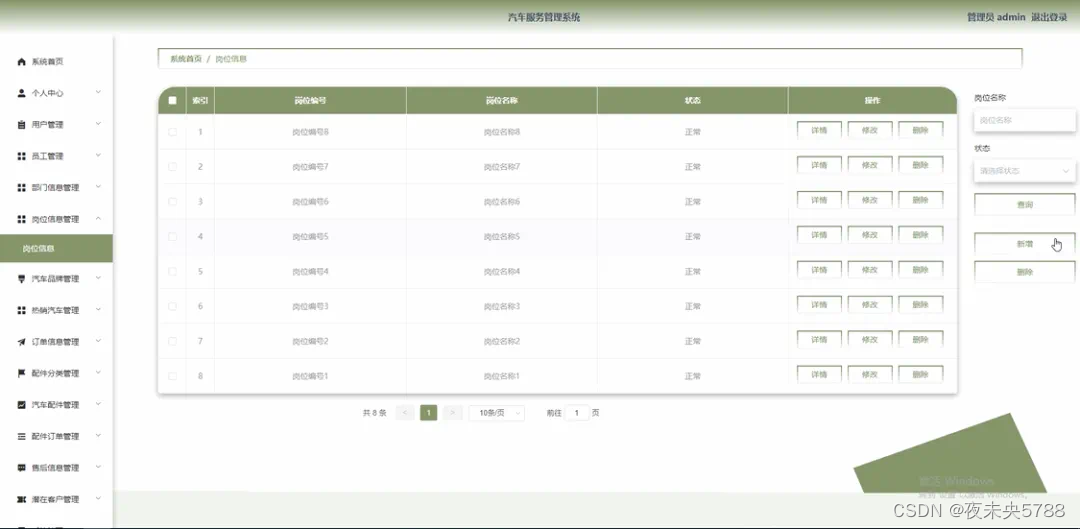This screenshot has width=1080, height=529.
Task: Click the icon for 潜在客户管理
Action: [x=21, y=499]
